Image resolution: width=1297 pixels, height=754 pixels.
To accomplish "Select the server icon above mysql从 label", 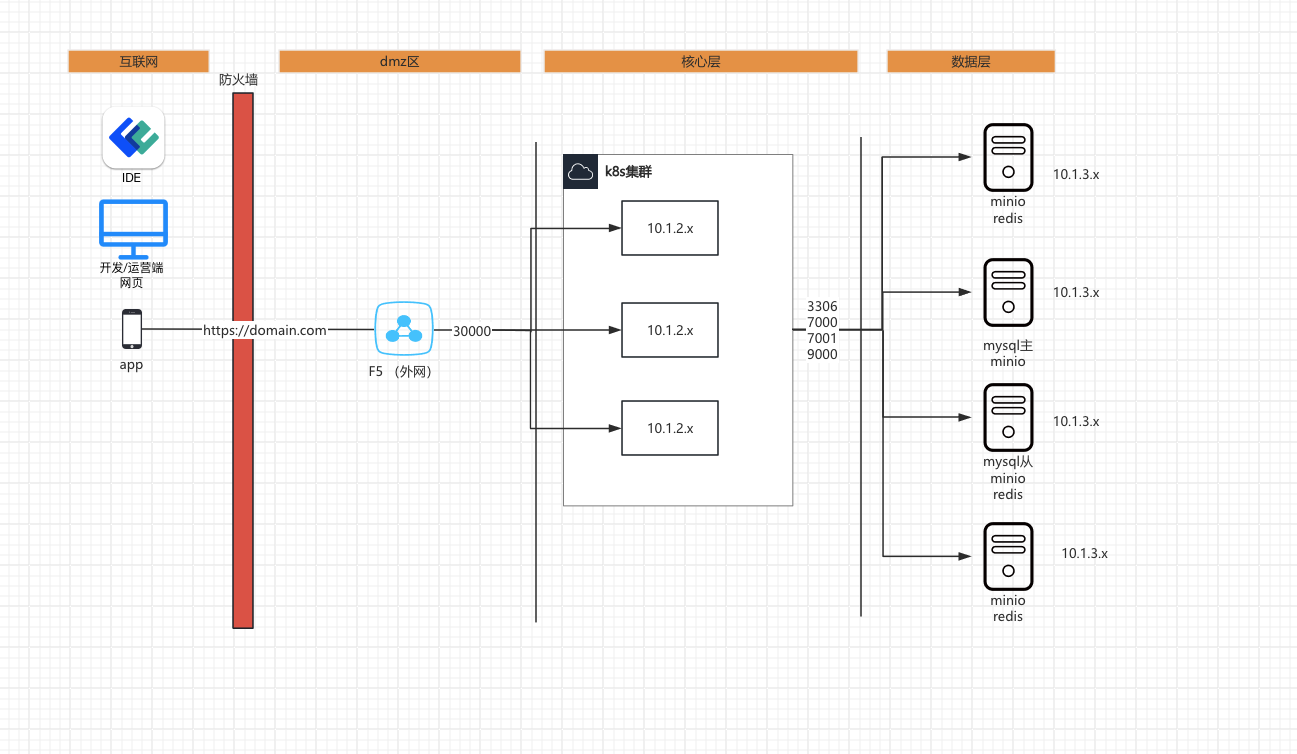I will [x=1008, y=417].
